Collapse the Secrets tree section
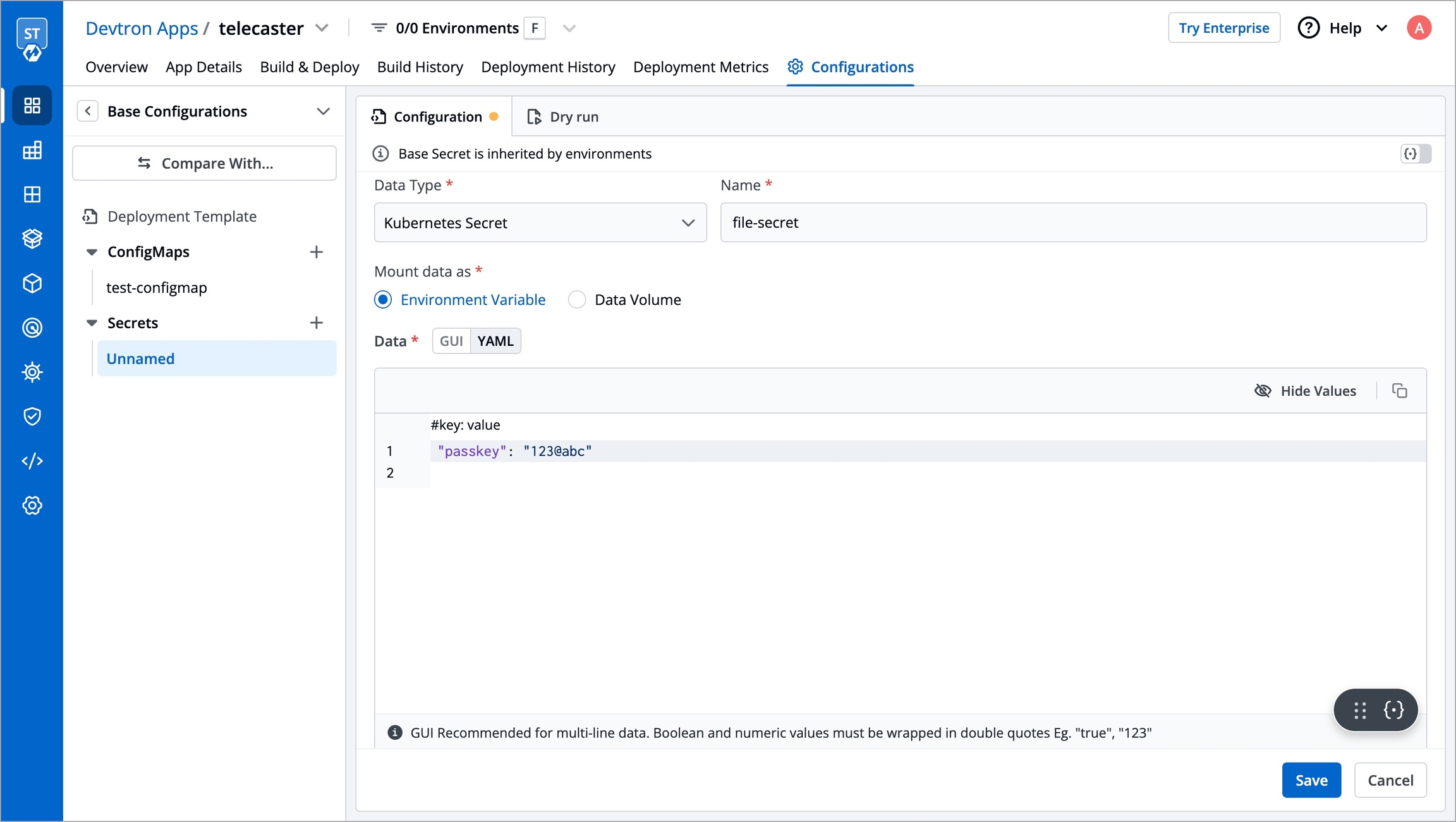 click(92, 322)
